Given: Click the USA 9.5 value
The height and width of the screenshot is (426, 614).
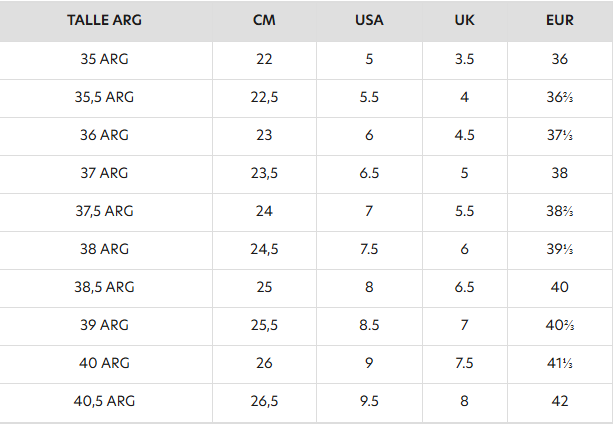Looking at the screenshot, I should (x=369, y=401).
